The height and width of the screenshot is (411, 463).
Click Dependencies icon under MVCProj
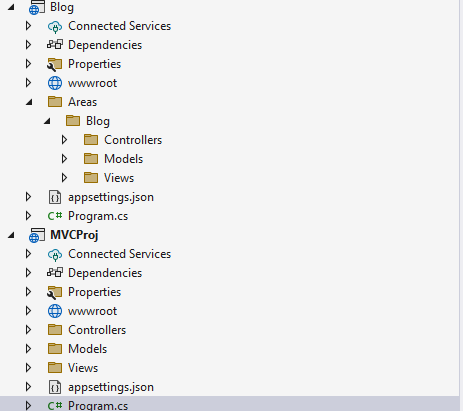point(55,273)
